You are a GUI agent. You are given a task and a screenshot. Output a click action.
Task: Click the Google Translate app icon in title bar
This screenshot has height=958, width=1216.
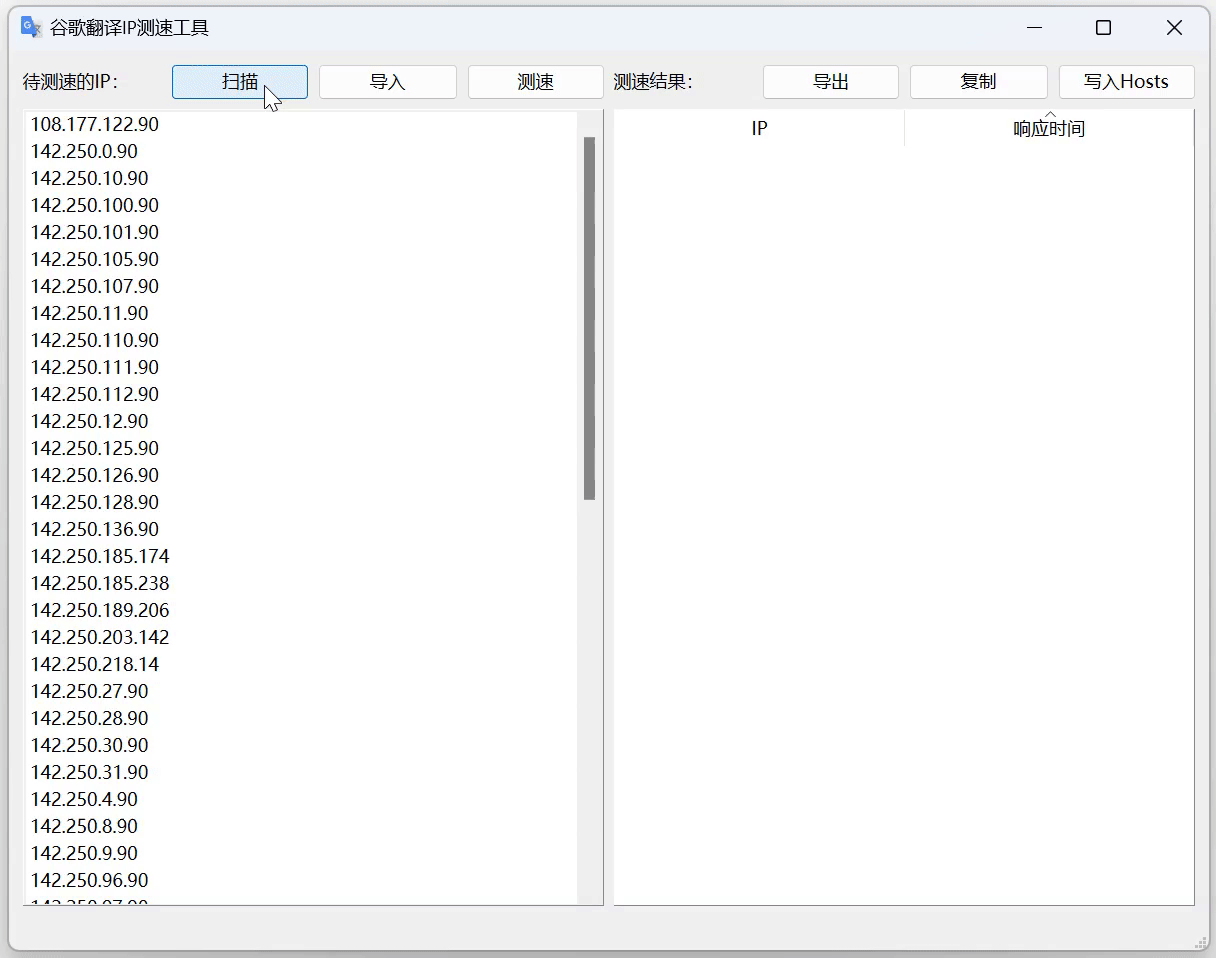pyautogui.click(x=31, y=28)
